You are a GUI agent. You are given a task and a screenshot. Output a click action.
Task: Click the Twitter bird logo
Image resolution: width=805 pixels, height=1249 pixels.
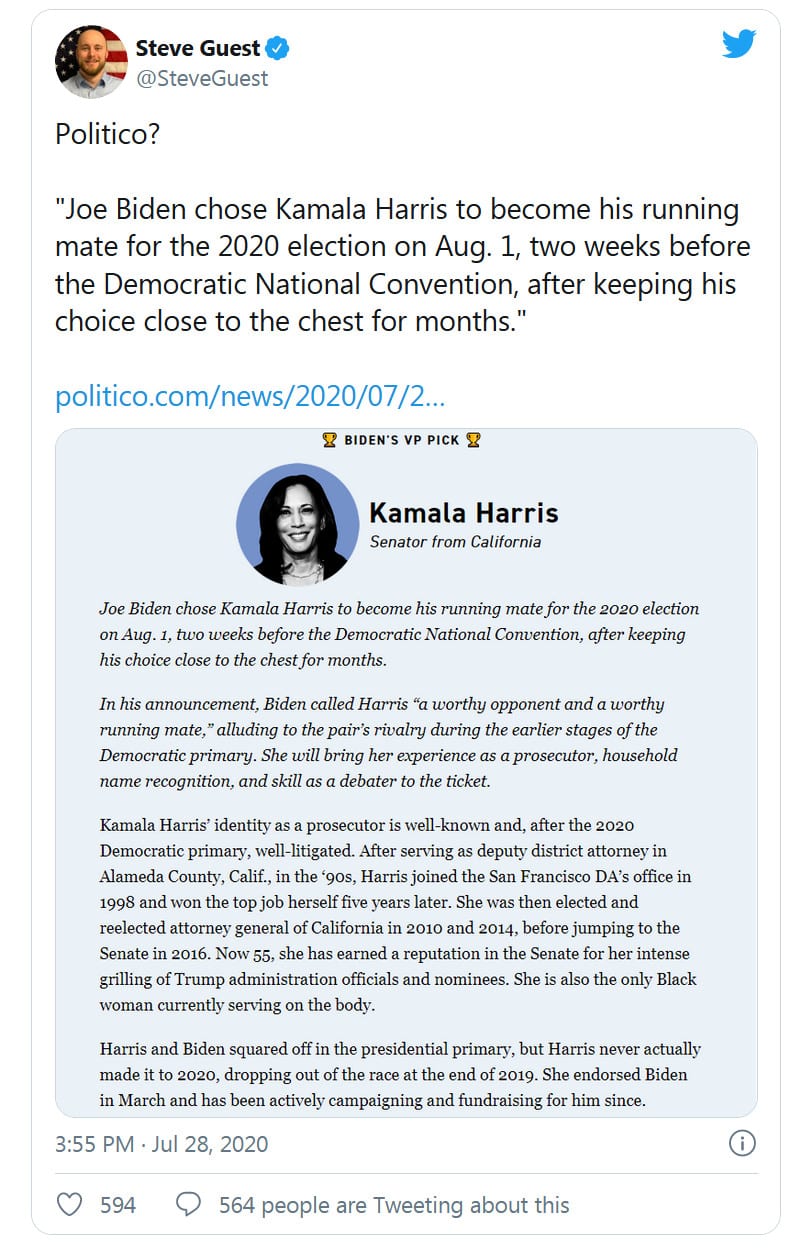tap(739, 43)
